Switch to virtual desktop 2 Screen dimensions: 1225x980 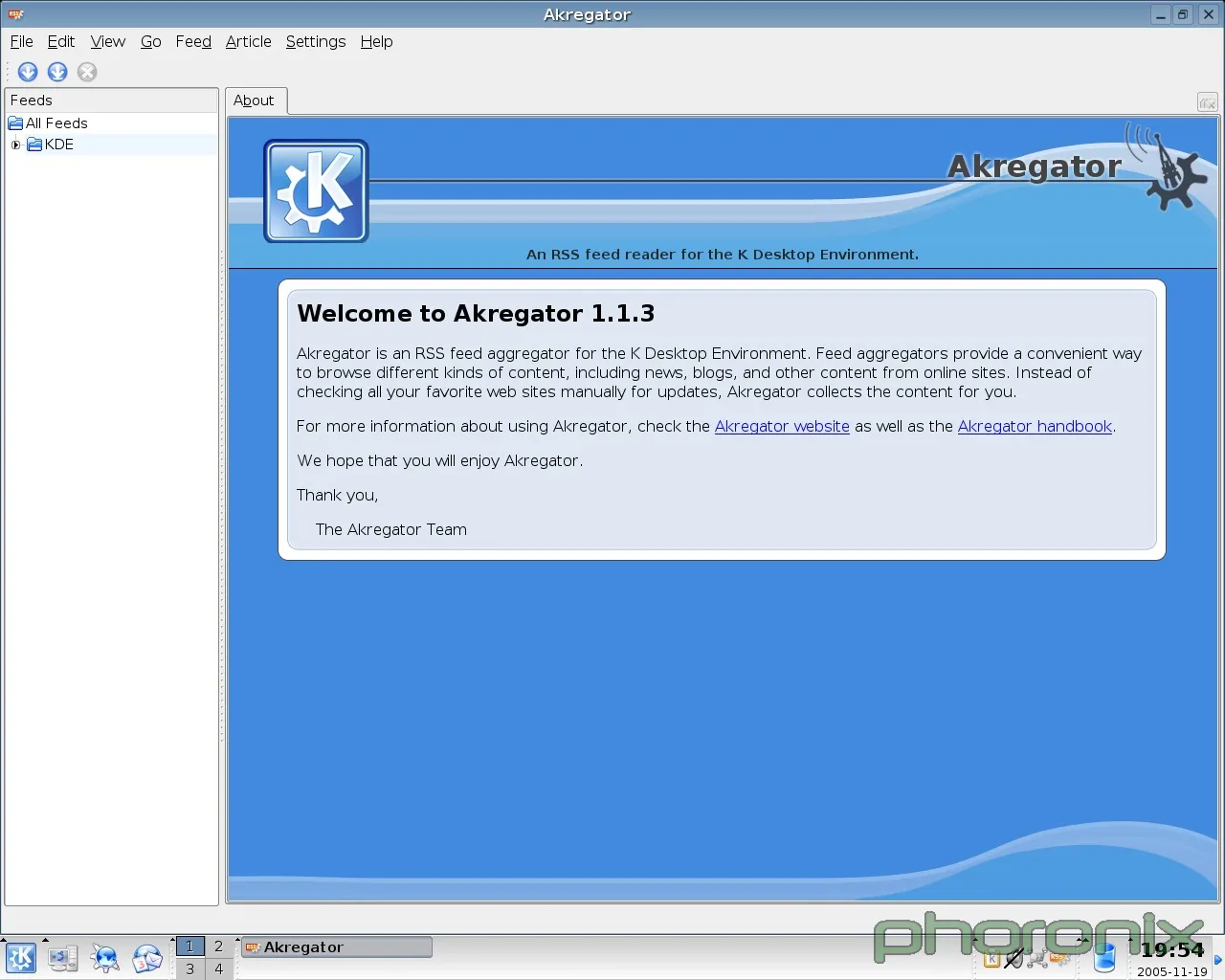click(x=218, y=947)
